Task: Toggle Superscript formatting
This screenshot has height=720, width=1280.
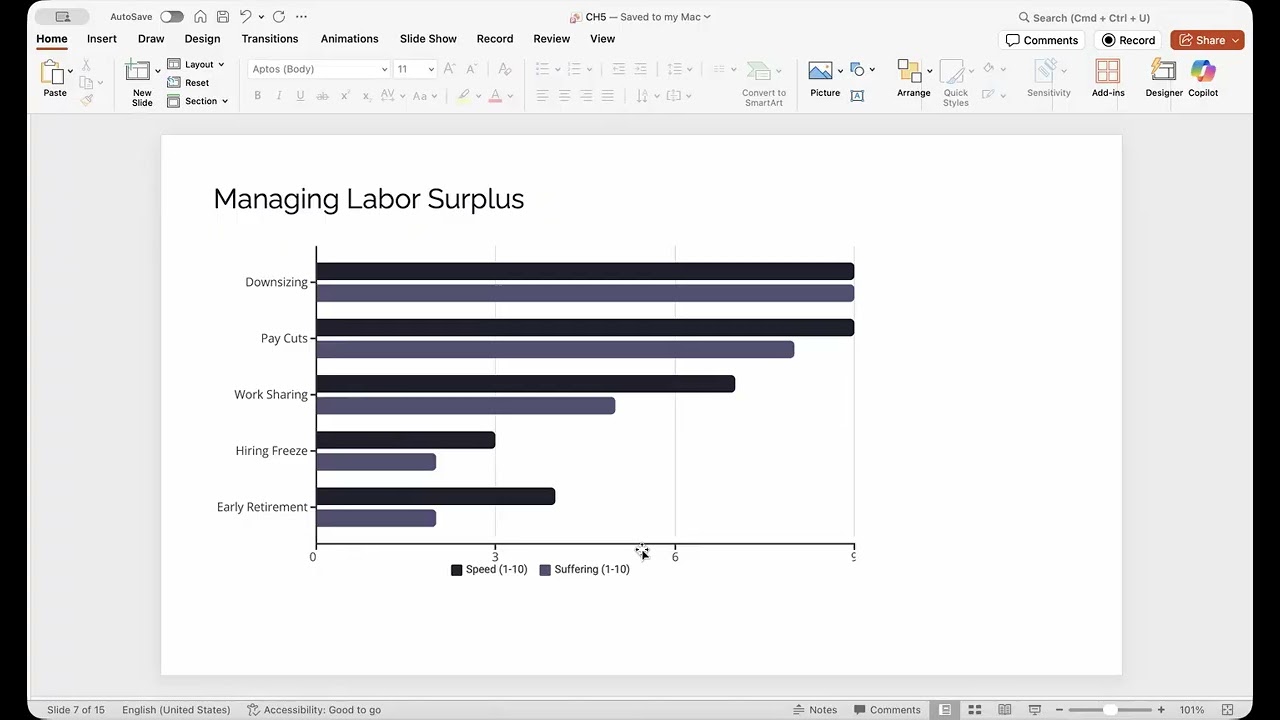Action: (345, 96)
